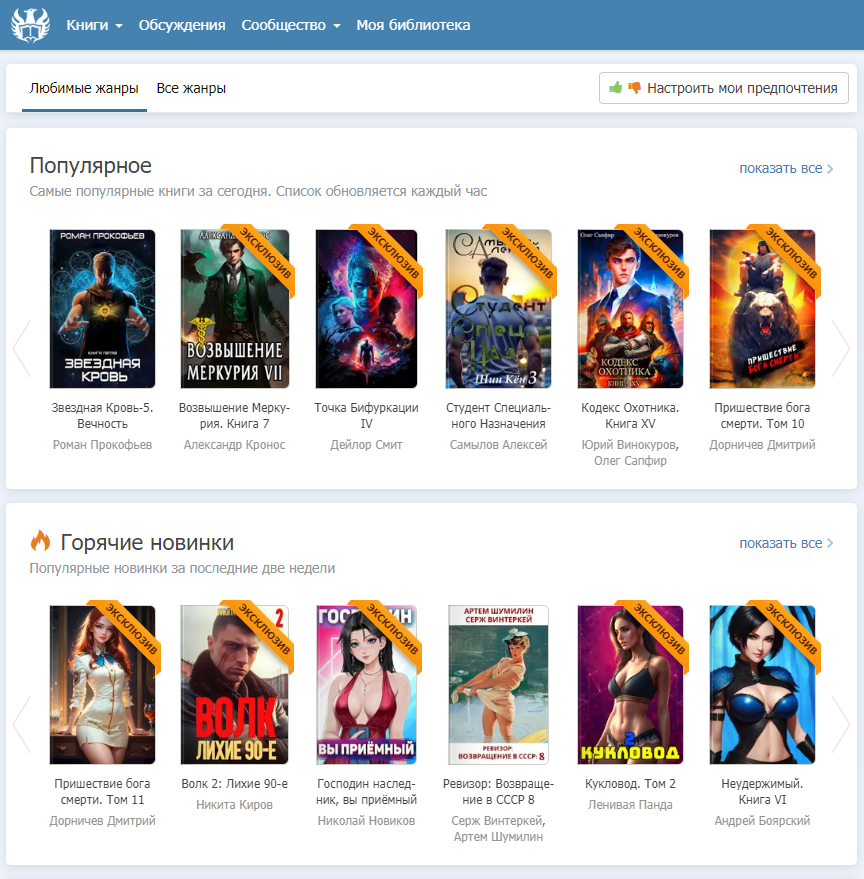Expand the Сообщество dropdown menu
This screenshot has height=879, width=864.
click(290, 25)
